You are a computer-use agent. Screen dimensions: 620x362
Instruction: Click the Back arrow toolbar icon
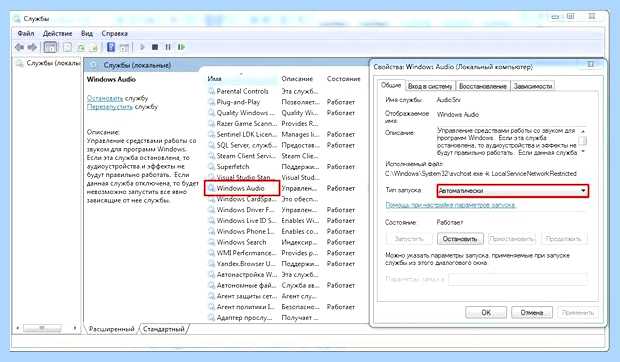tap(19, 47)
